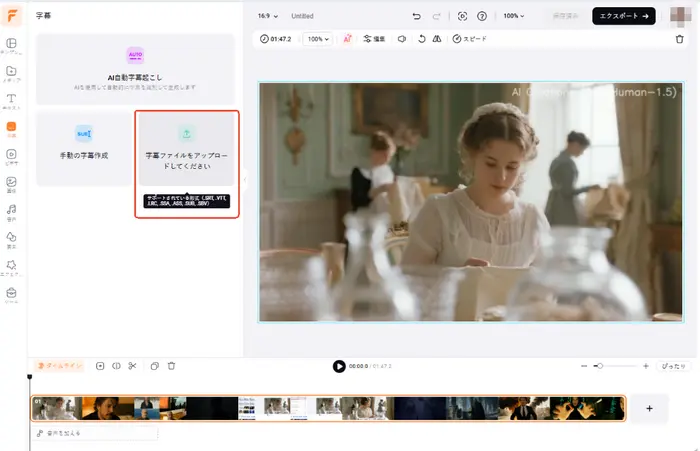
Task: Click the Untitled project name field
Action: tap(302, 16)
